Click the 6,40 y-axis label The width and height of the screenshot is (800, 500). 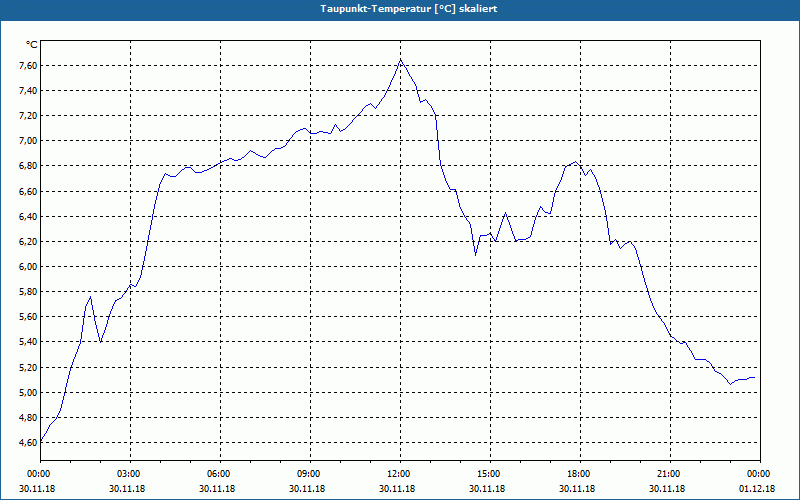[x=28, y=217]
